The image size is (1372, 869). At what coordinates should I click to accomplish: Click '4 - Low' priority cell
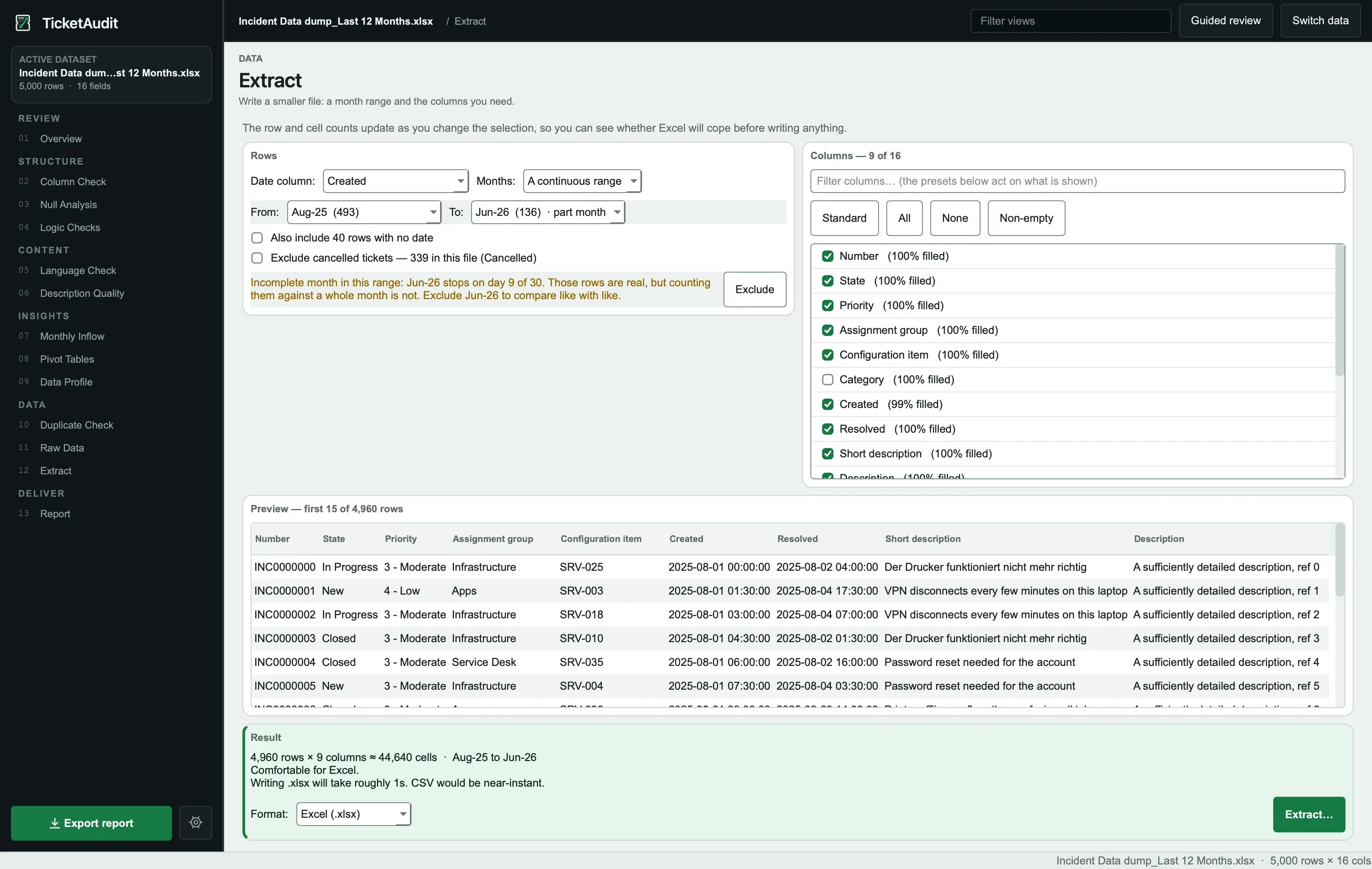click(x=402, y=591)
